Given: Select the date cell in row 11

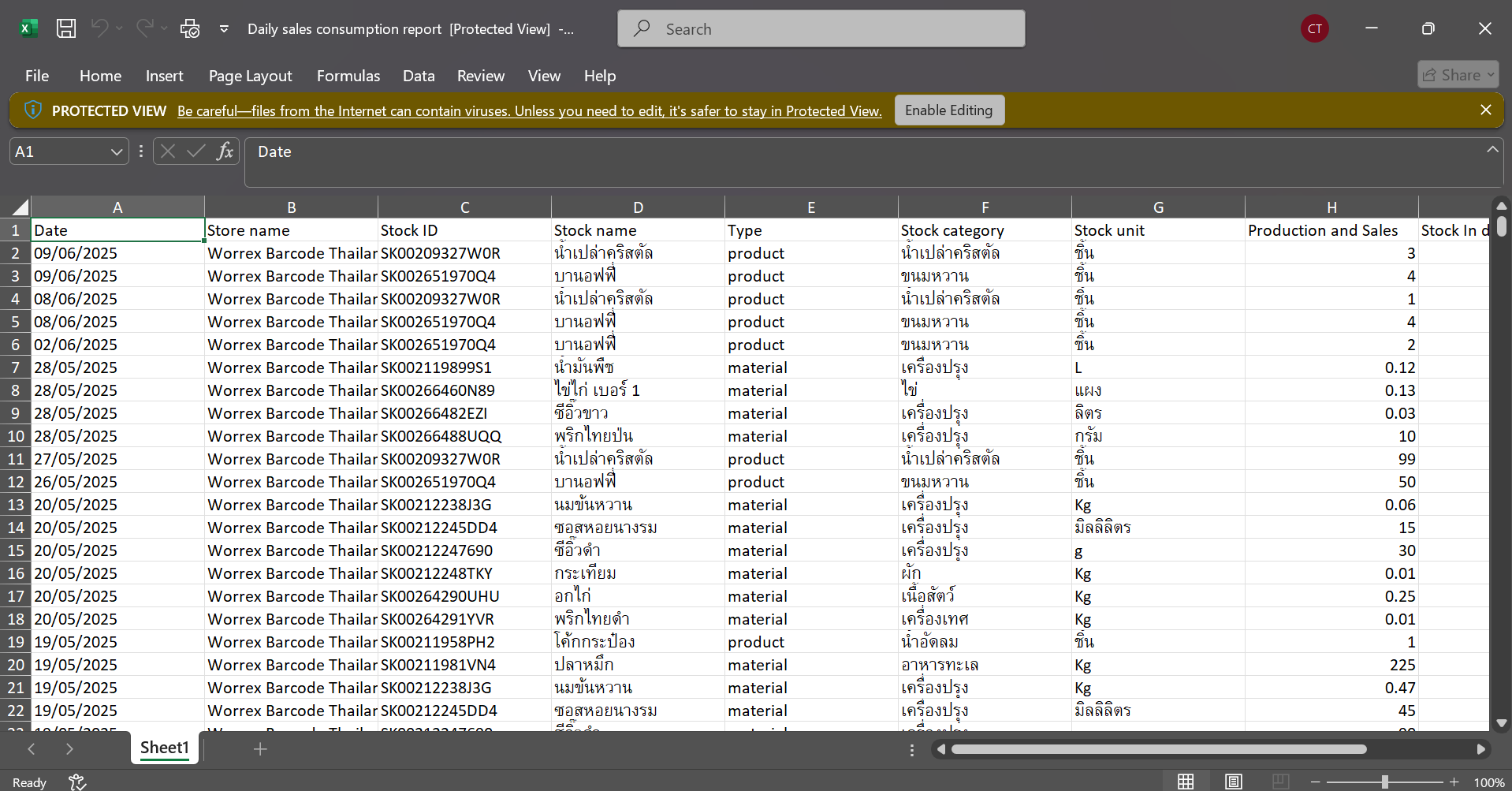Looking at the screenshot, I should point(117,459).
